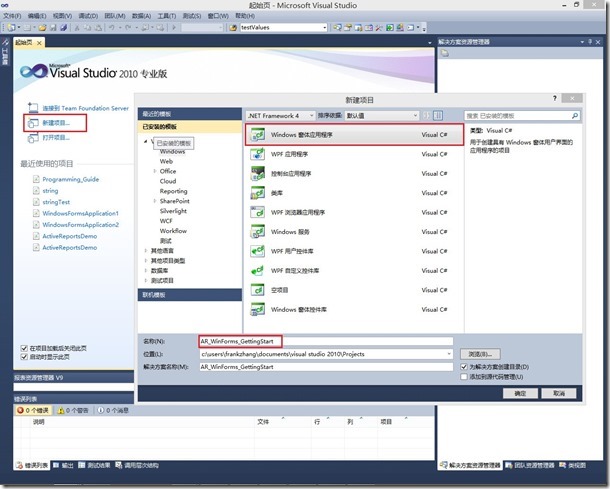Enable 添加到源代码管理 checkbox
The height and width of the screenshot is (489, 610).
(x=464, y=377)
